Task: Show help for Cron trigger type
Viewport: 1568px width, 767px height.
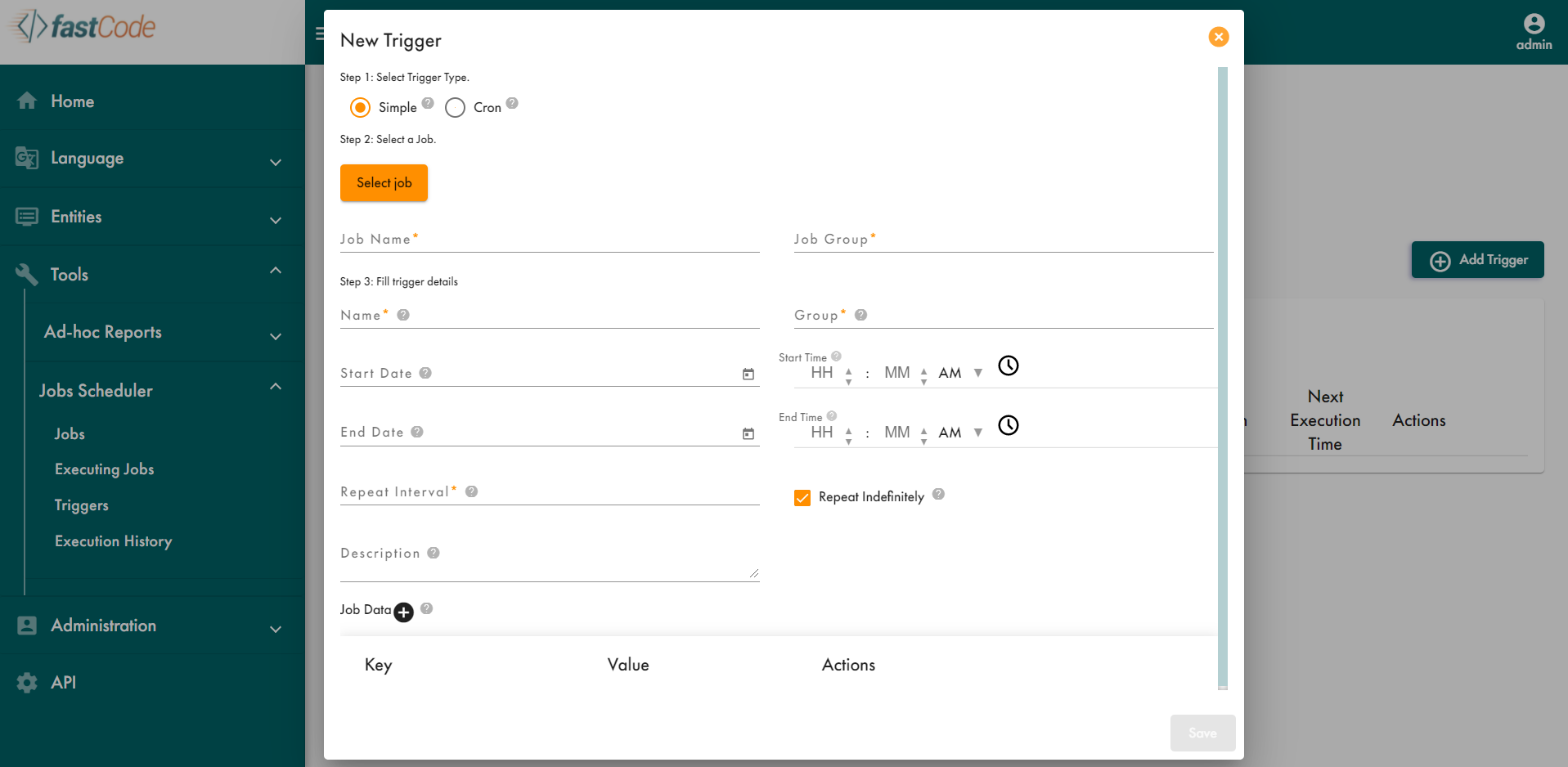Action: click(x=512, y=103)
